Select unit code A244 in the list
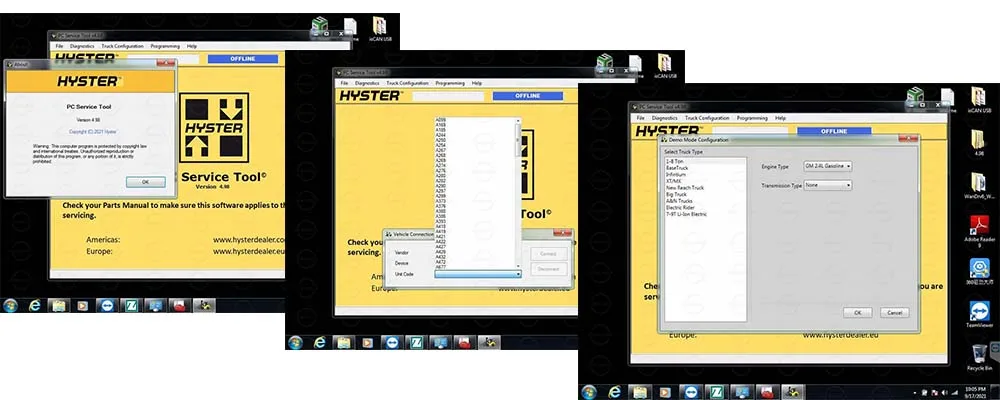The height and width of the screenshot is (400, 1000). (x=441, y=135)
